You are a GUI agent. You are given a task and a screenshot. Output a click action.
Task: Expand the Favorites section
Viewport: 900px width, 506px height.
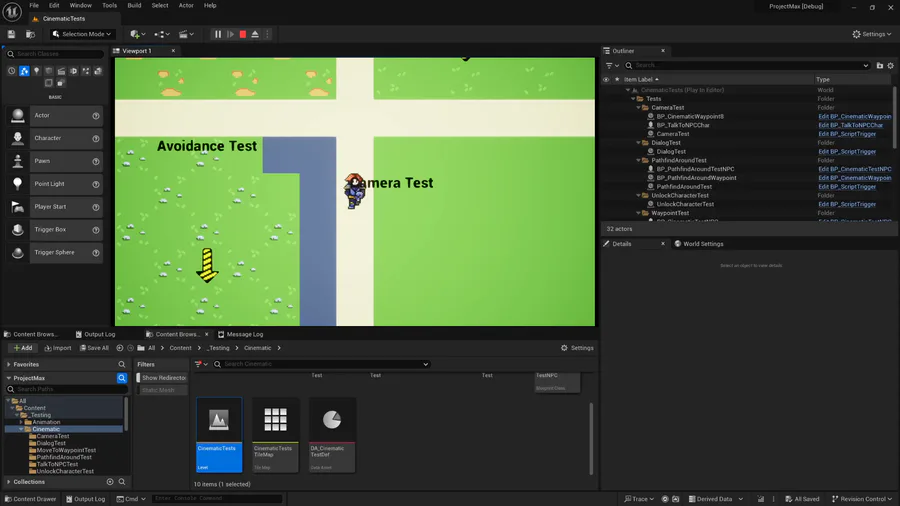tap(9, 364)
